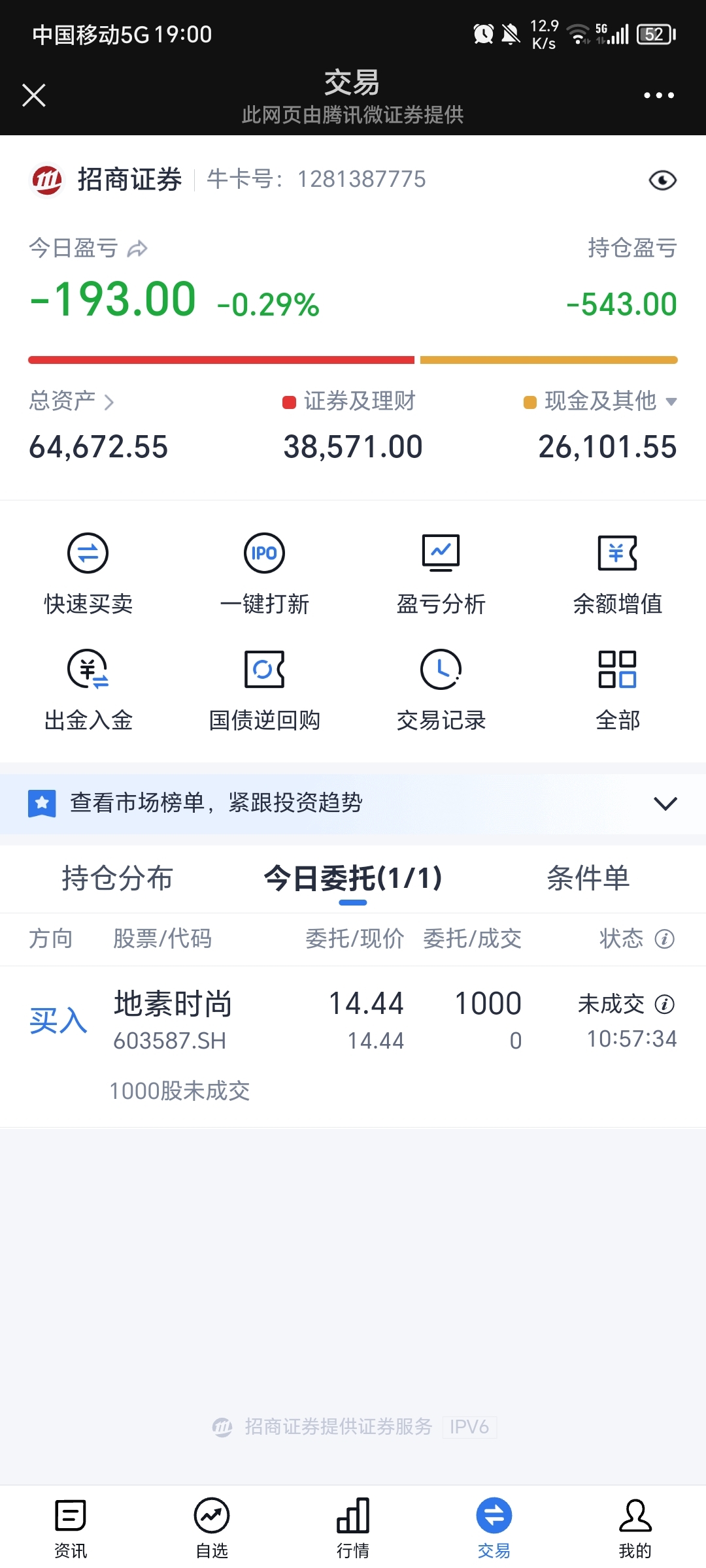Tap 招商证券提供证券服务 footer text
Image resolution: width=706 pixels, height=1568 pixels.
(339, 1427)
